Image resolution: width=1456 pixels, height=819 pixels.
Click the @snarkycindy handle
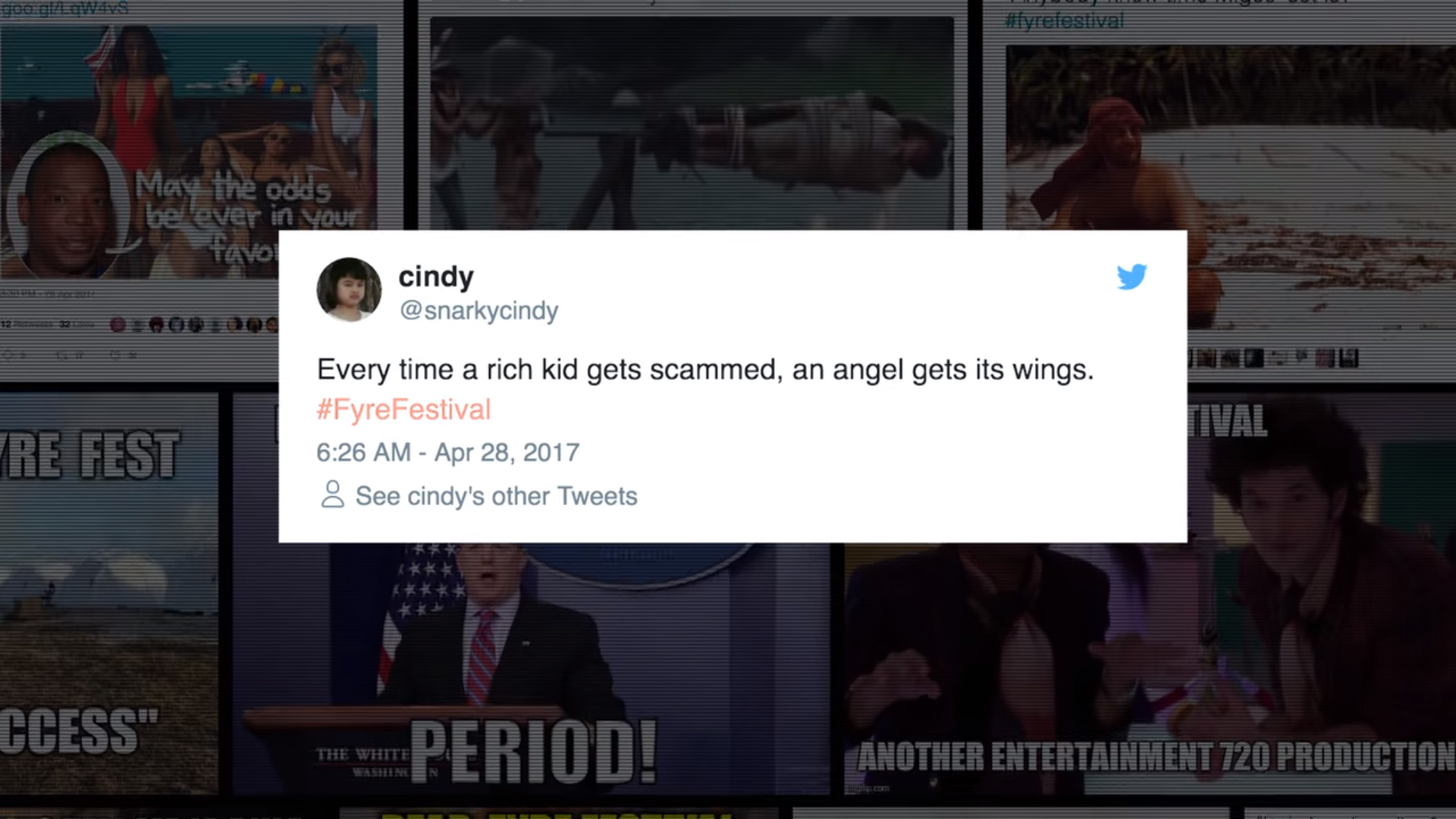point(479,310)
